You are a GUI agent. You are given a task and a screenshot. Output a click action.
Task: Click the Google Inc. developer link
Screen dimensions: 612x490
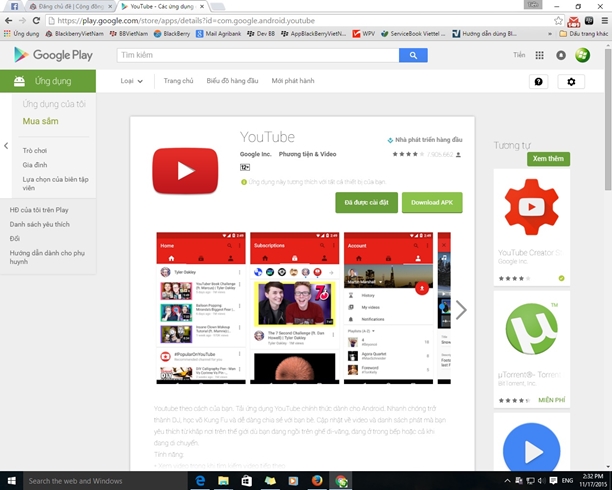point(255,154)
